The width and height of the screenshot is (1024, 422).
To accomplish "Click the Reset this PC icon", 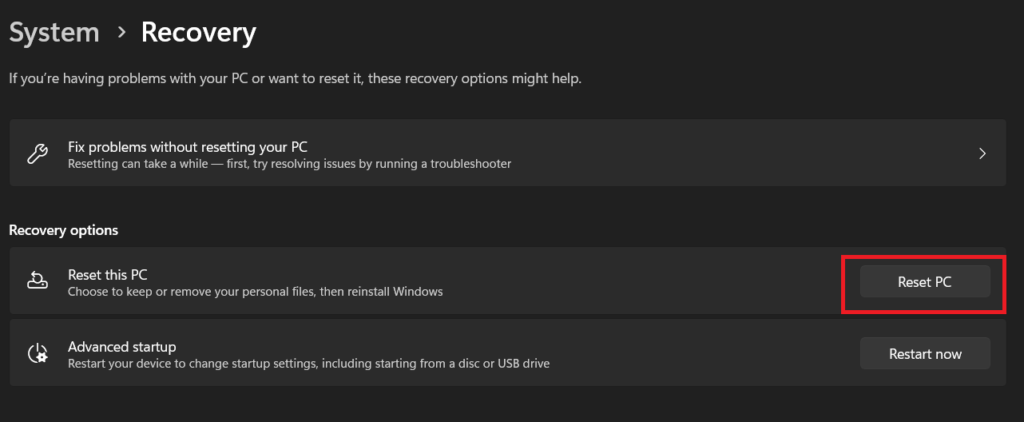I will tap(37, 282).
